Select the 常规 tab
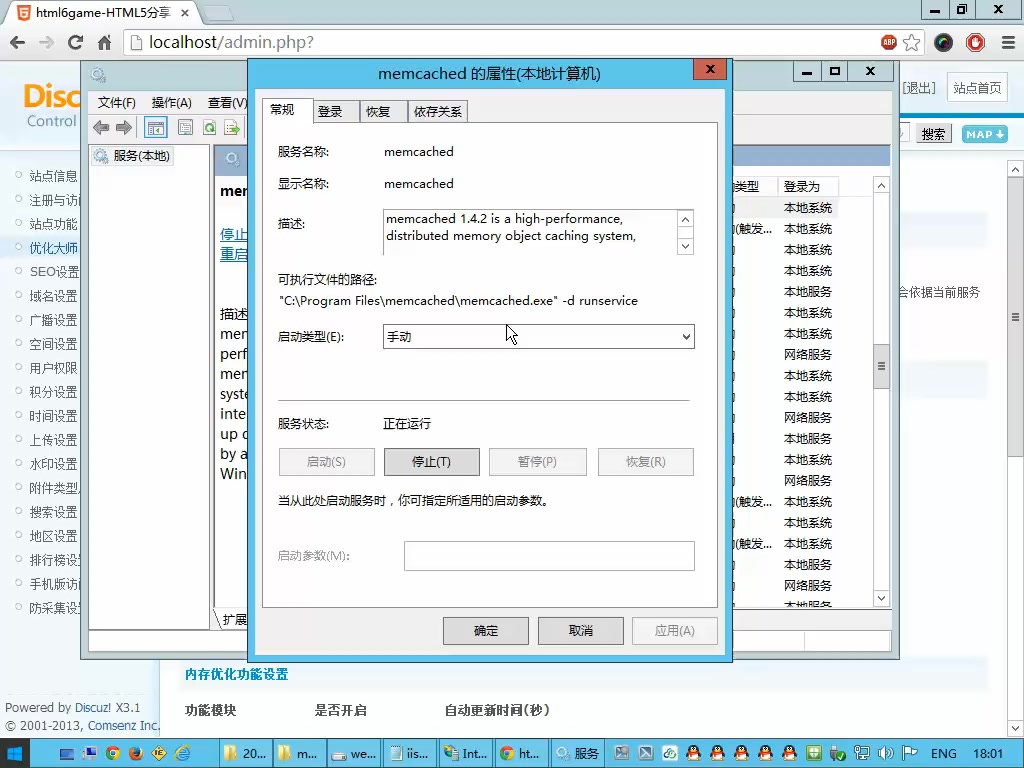 pyautogui.click(x=282, y=110)
